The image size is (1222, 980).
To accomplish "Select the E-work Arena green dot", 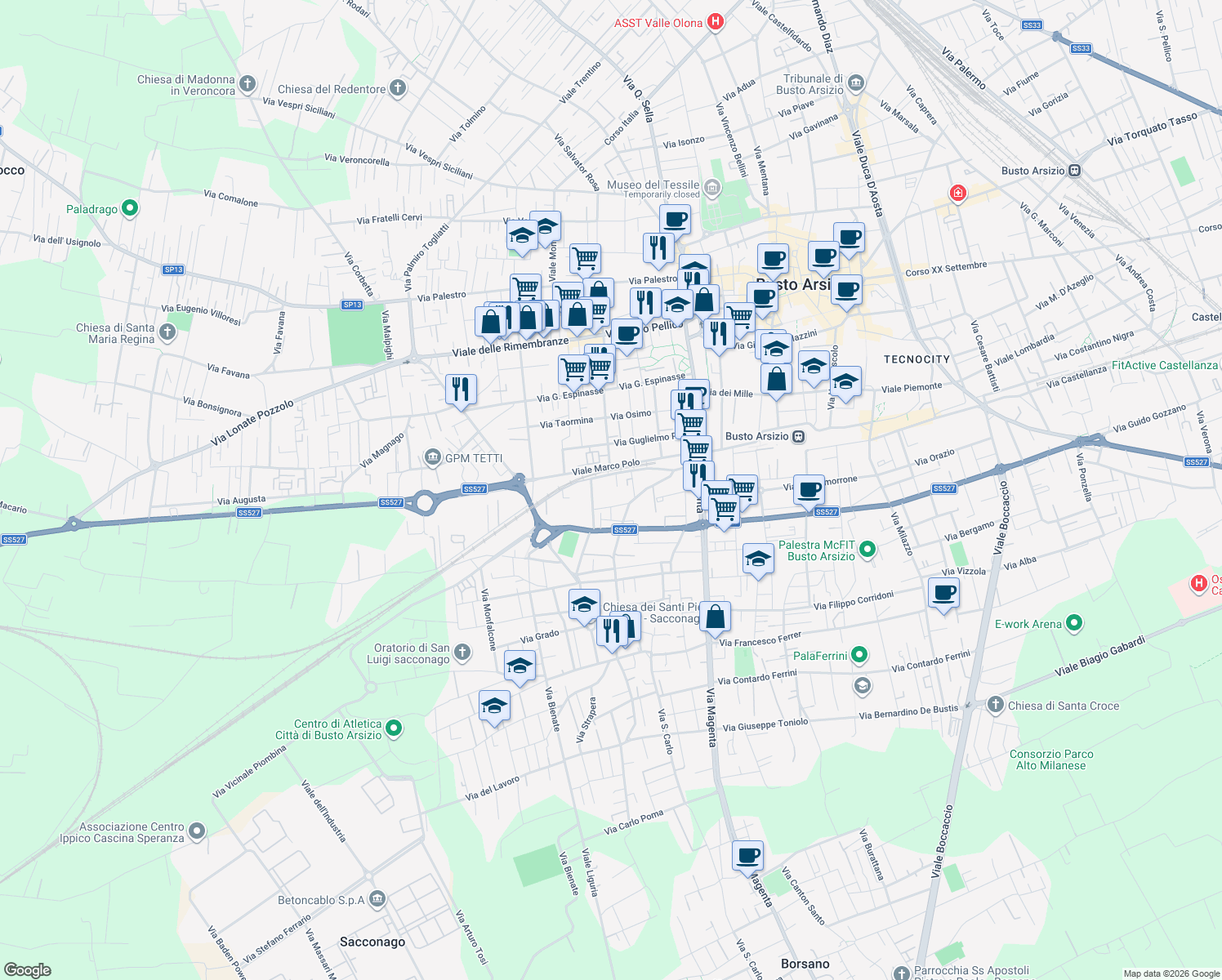I will click(1073, 624).
